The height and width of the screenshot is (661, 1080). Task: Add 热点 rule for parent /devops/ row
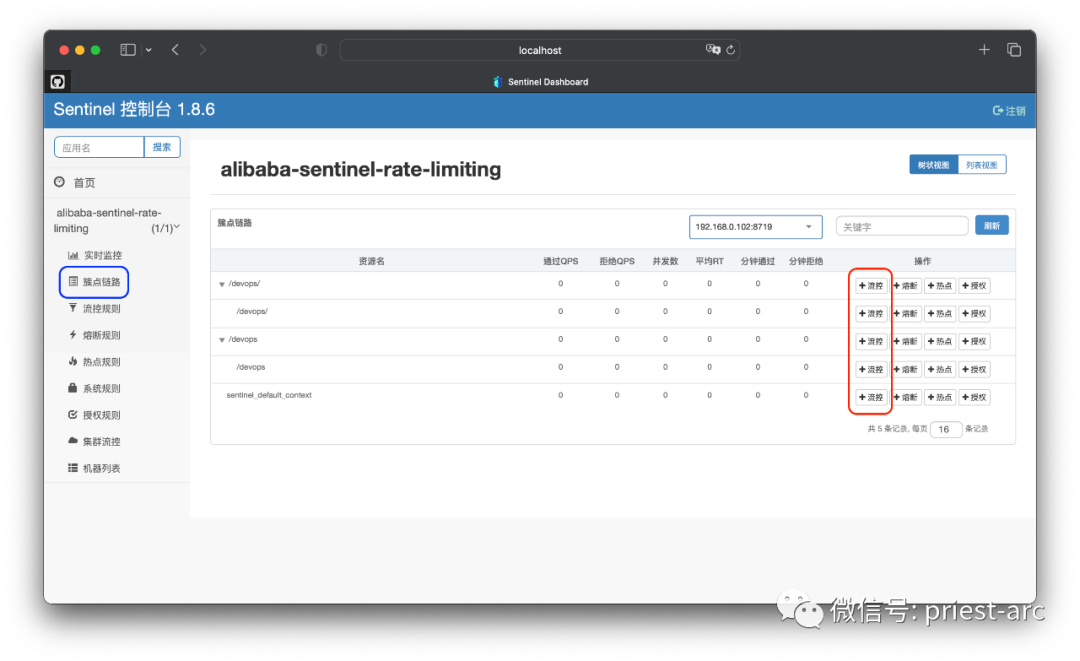pos(939,286)
